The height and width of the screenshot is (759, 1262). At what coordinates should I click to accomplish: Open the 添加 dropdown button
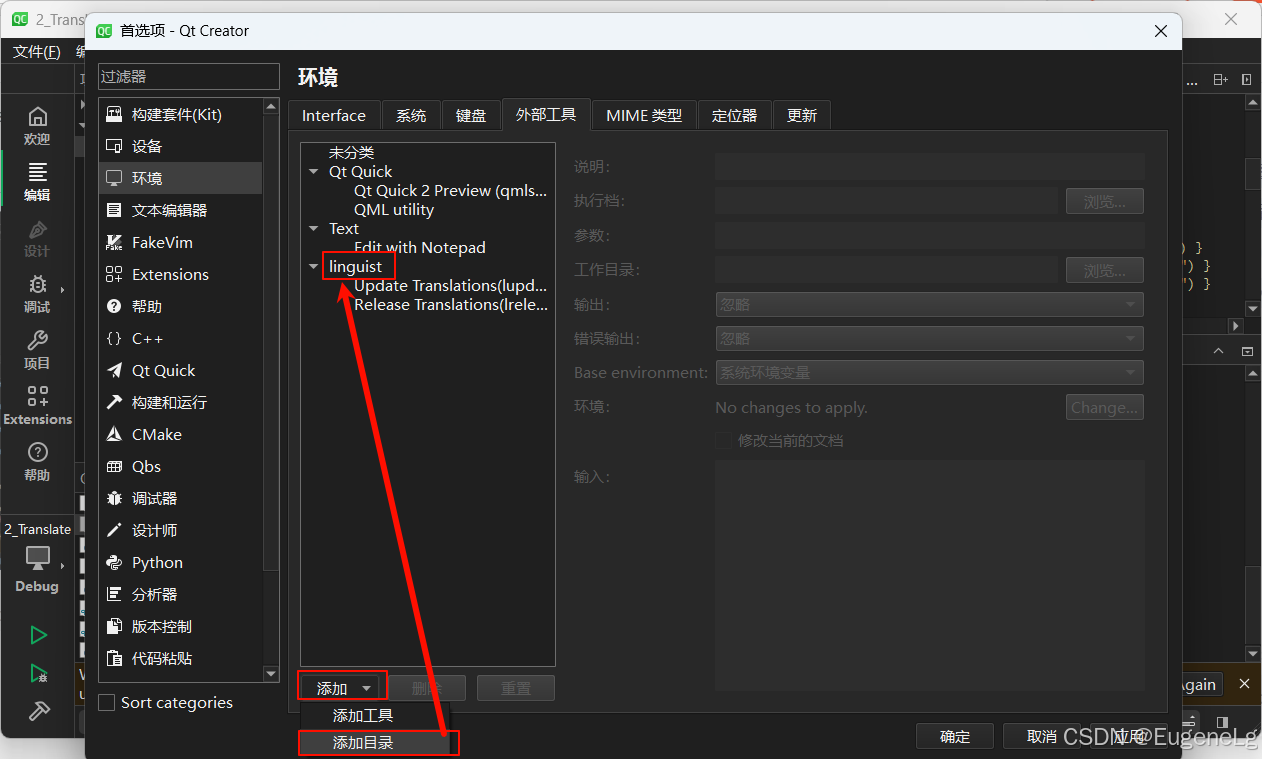(342, 688)
